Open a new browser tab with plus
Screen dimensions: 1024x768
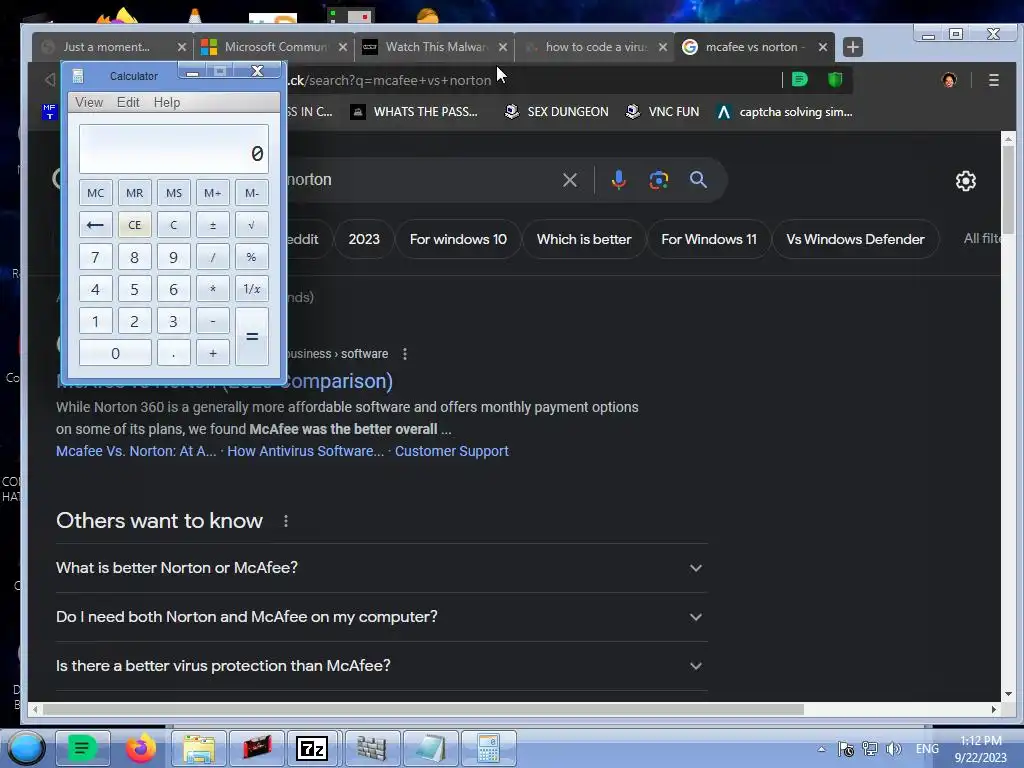852,47
